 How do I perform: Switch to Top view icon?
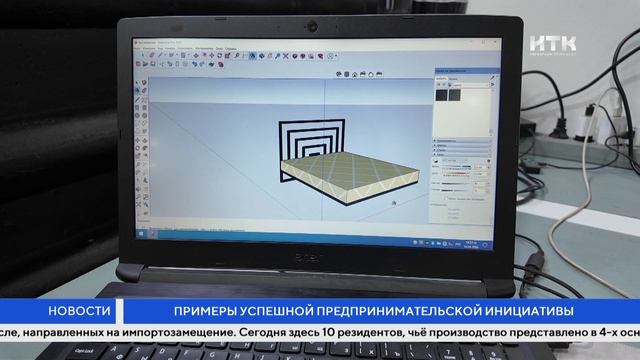[x=347, y=74]
